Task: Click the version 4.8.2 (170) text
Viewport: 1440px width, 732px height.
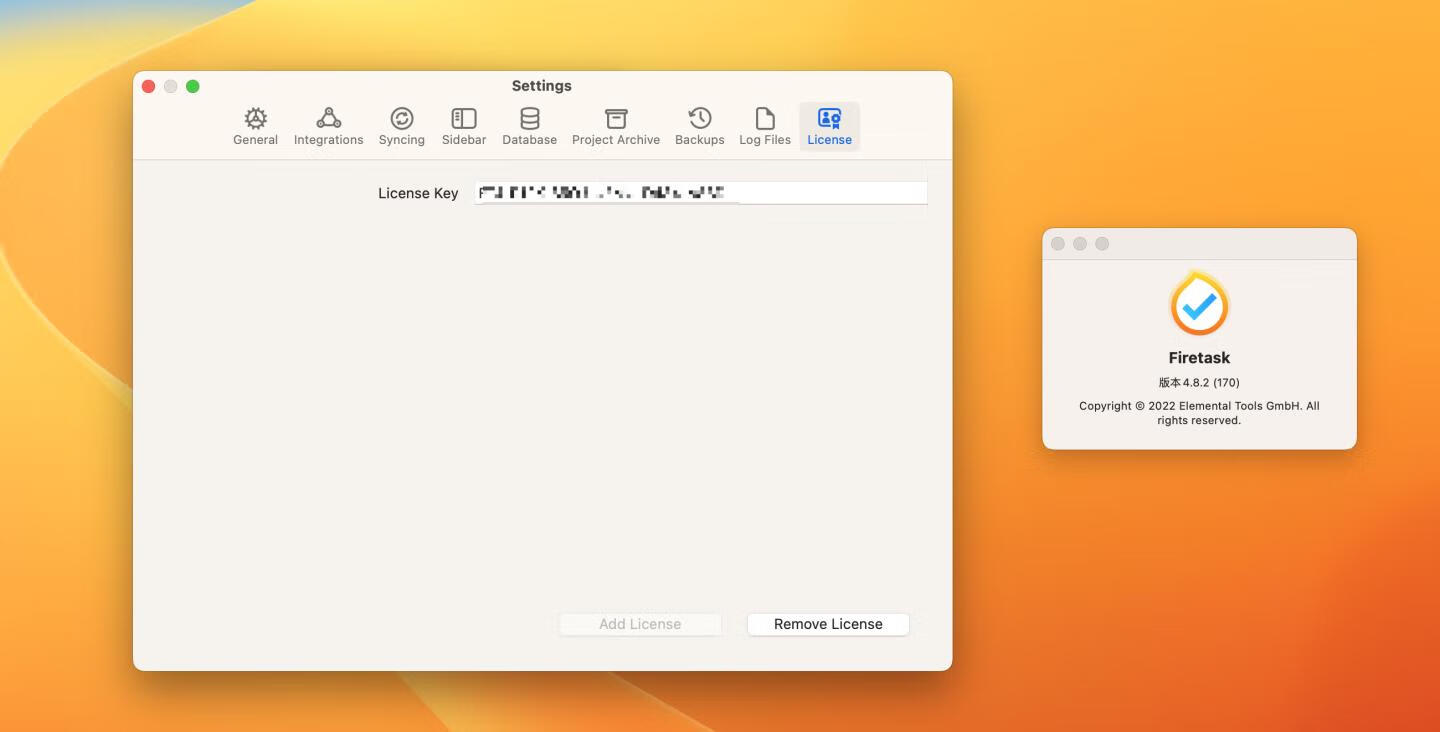Action: (x=1199, y=382)
